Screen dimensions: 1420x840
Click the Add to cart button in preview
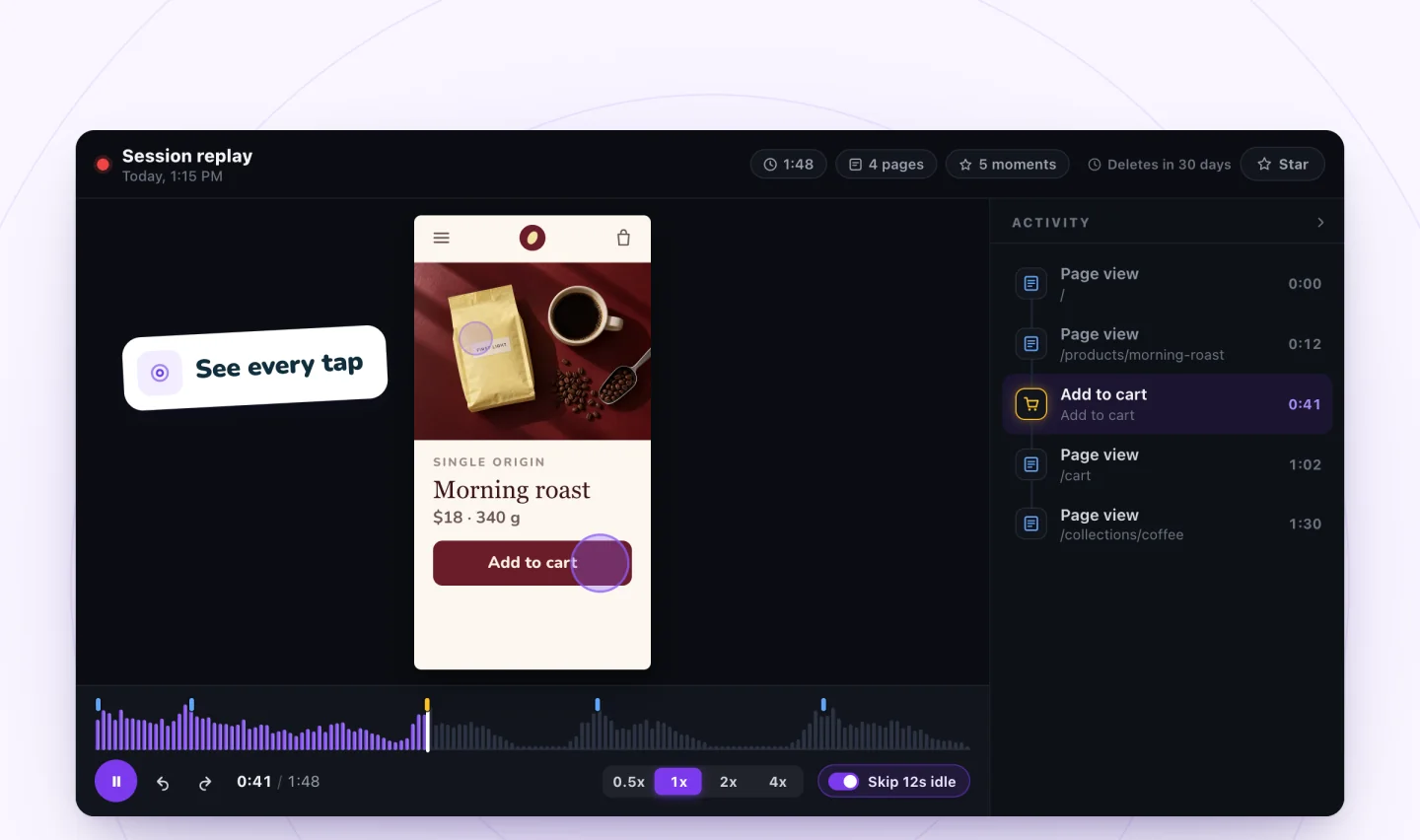click(532, 563)
